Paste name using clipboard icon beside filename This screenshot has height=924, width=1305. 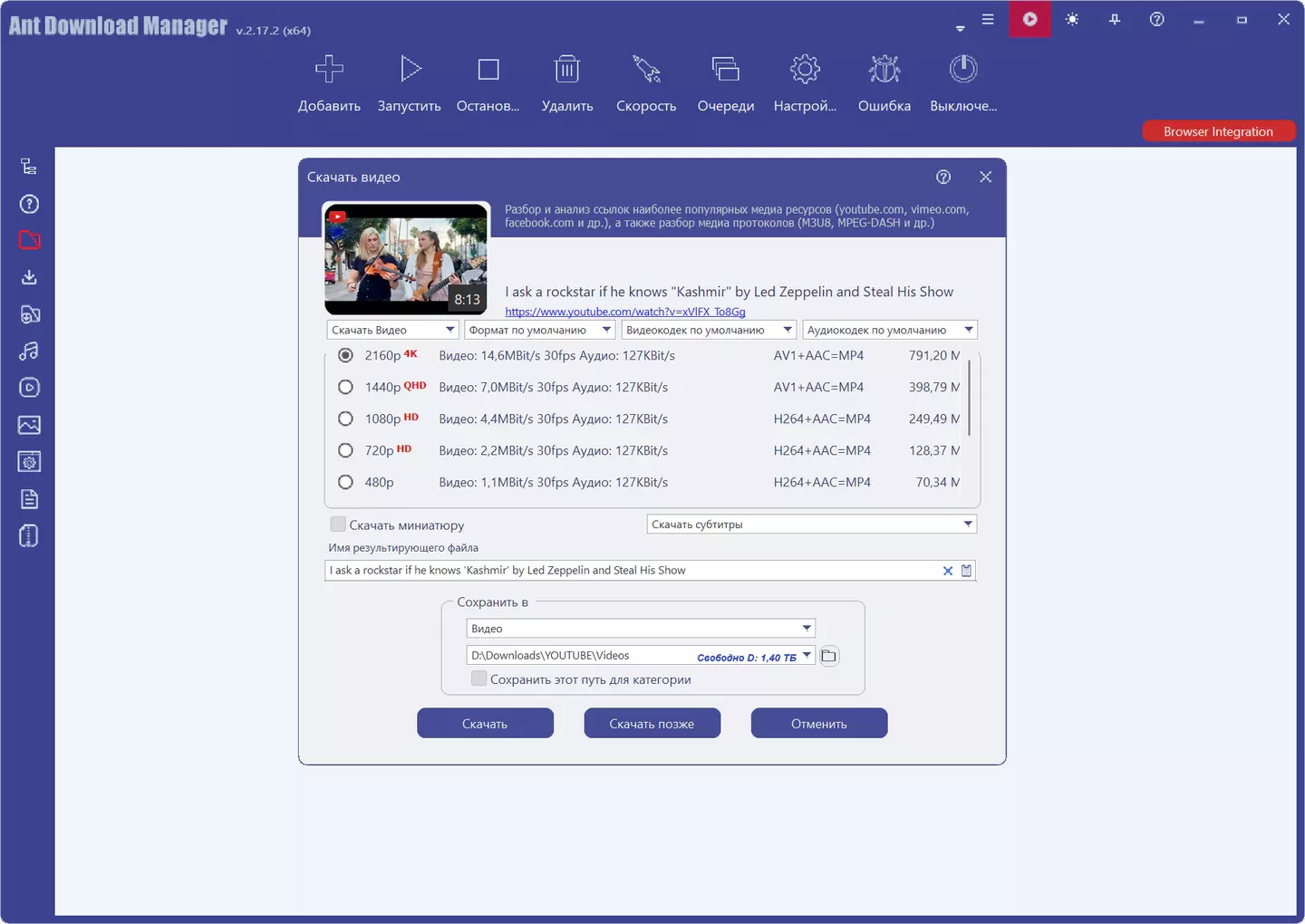pyautogui.click(x=966, y=571)
